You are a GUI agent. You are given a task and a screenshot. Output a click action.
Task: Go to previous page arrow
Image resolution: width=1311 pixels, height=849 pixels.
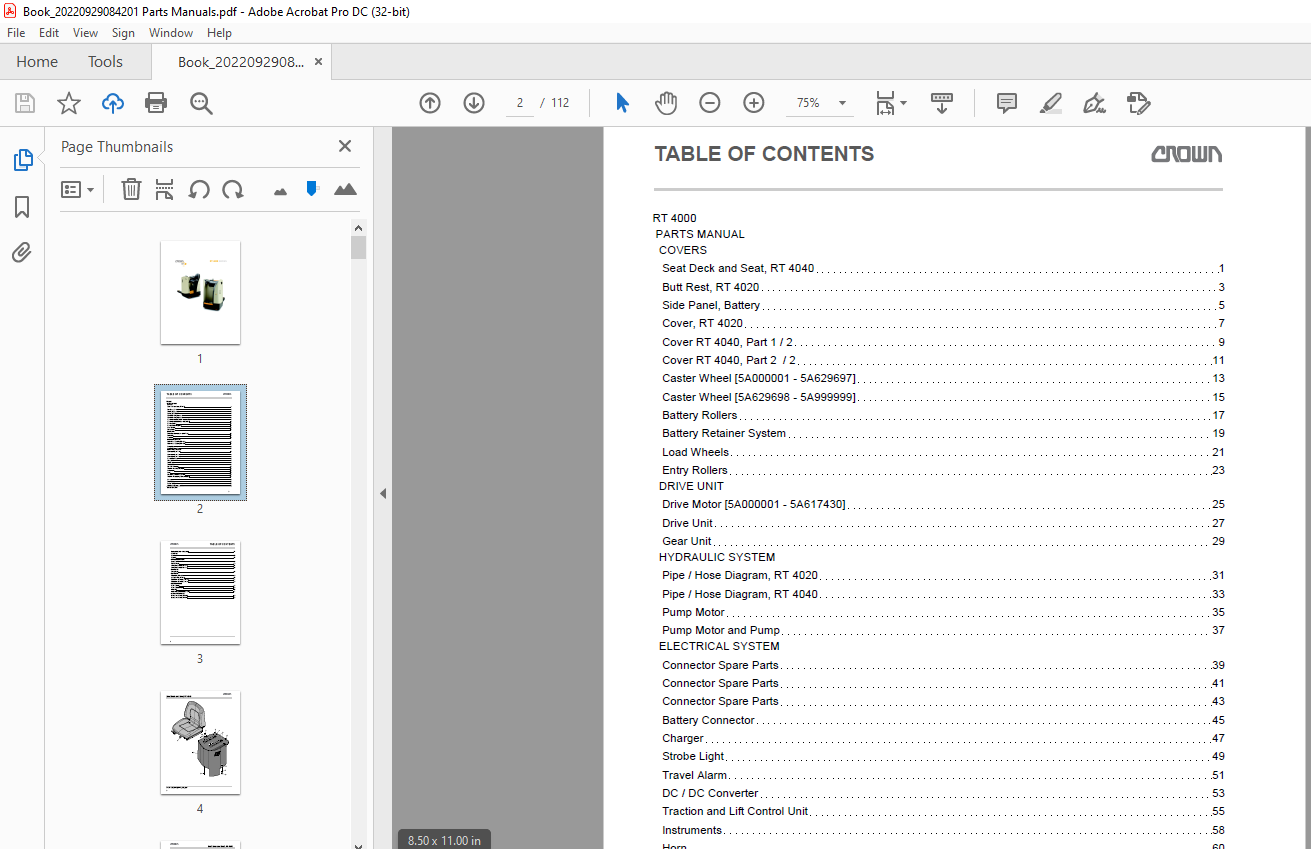tap(430, 103)
